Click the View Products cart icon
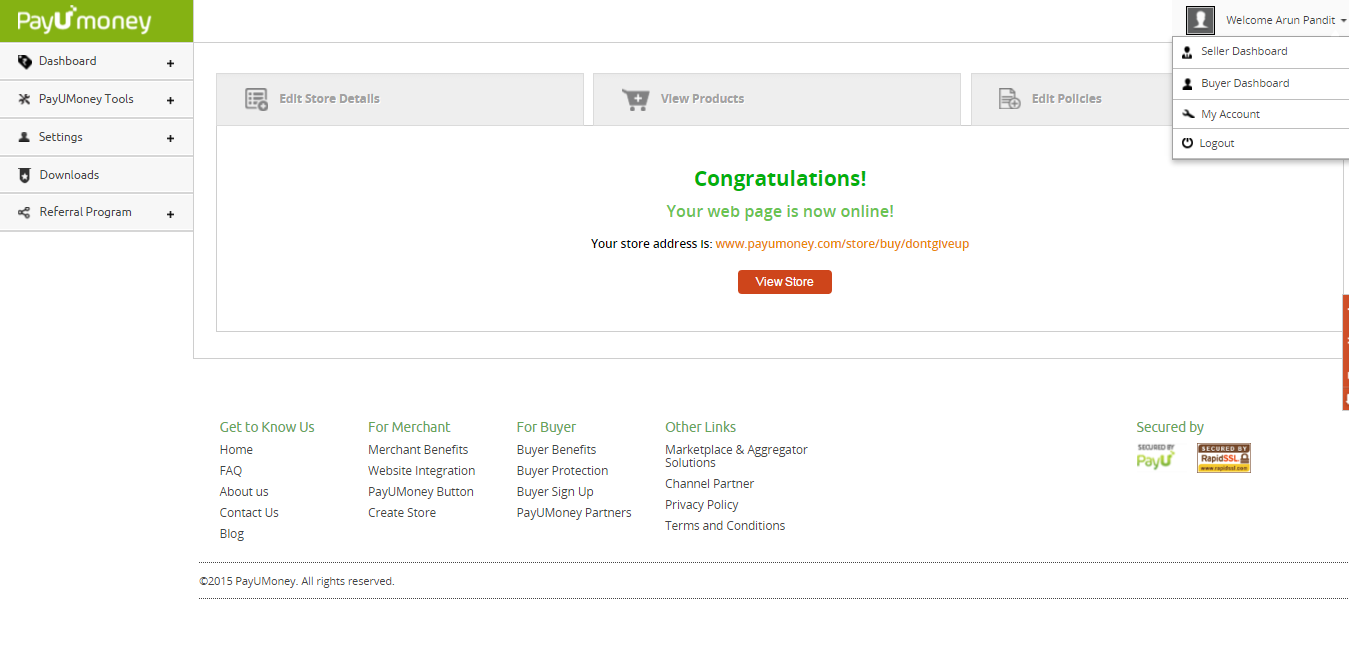The image size is (1349, 650). [635, 99]
